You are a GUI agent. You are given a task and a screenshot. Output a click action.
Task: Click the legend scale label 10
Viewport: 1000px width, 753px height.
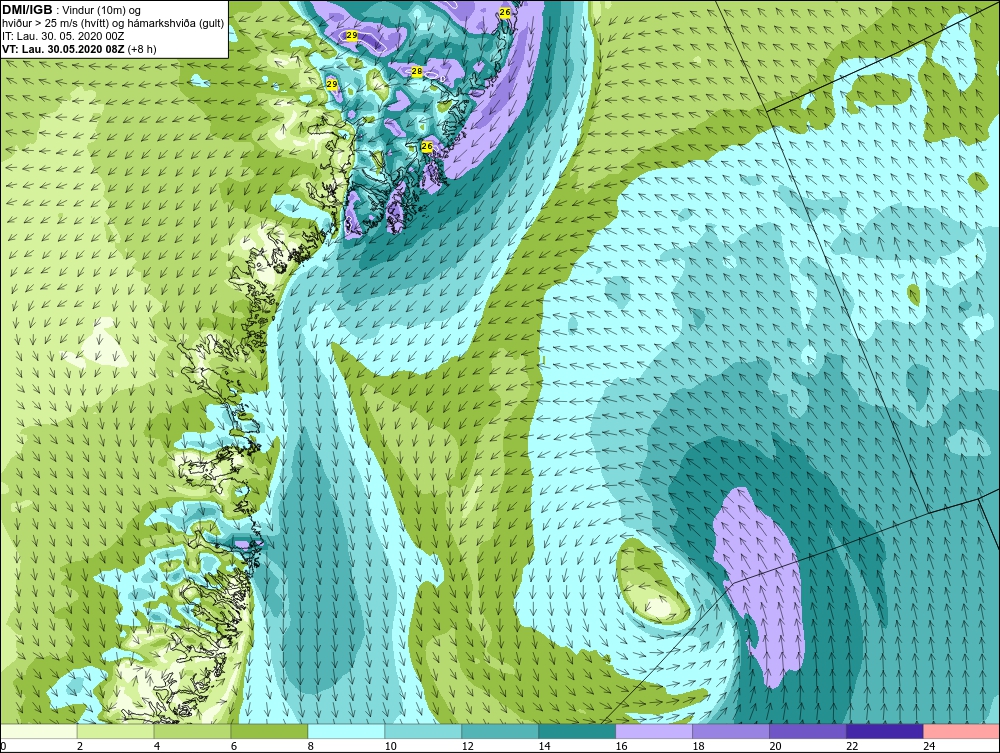click(x=390, y=746)
